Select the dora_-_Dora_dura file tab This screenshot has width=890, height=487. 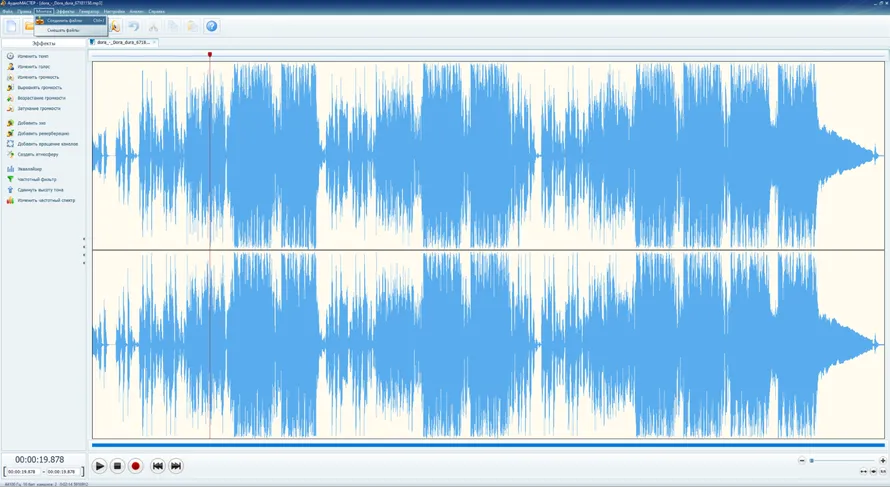coord(123,42)
